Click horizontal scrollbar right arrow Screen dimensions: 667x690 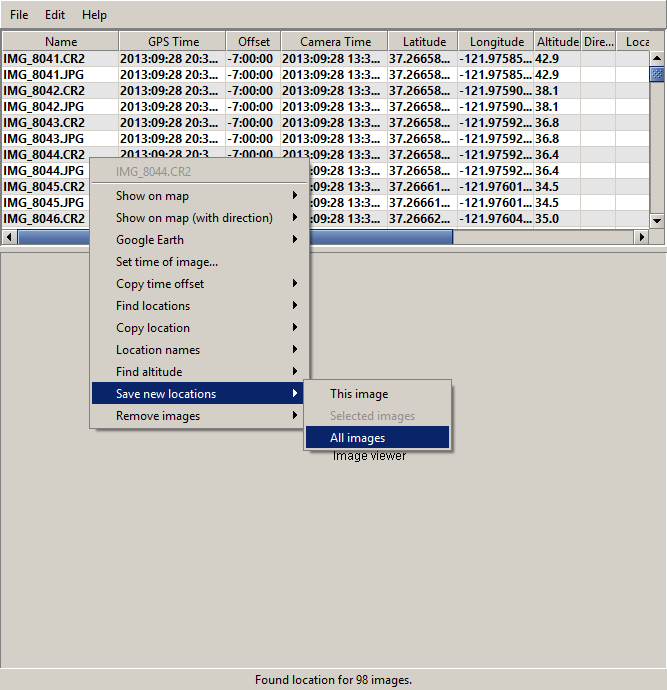tap(641, 237)
